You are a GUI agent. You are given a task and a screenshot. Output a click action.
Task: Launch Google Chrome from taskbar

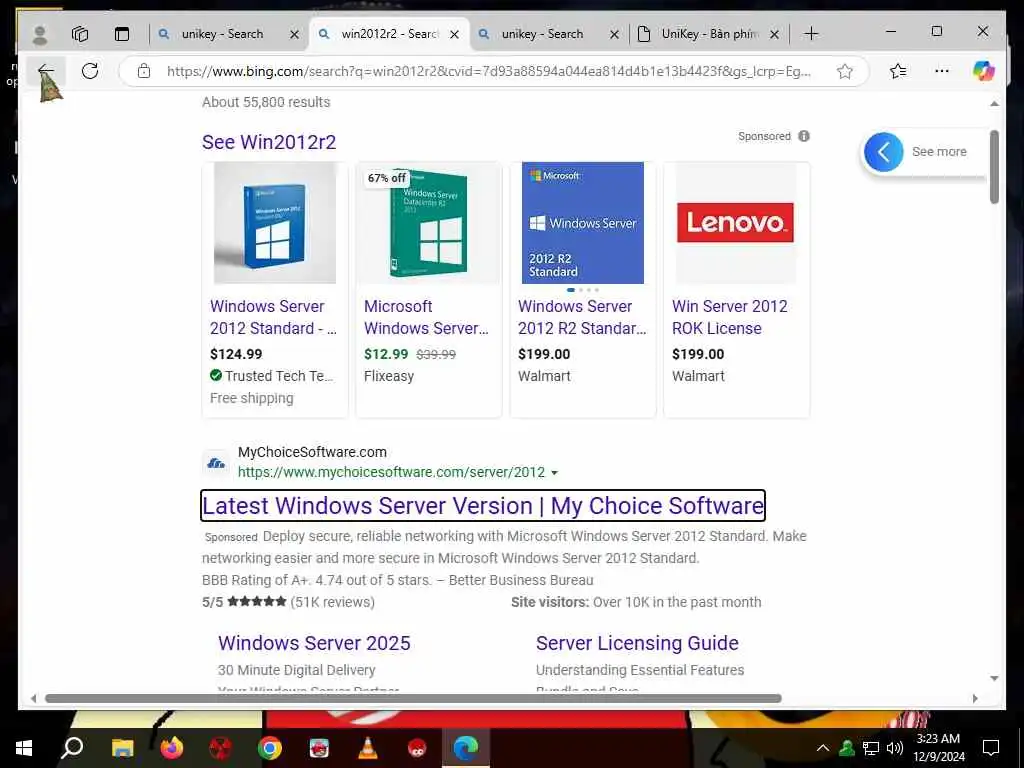tap(269, 748)
